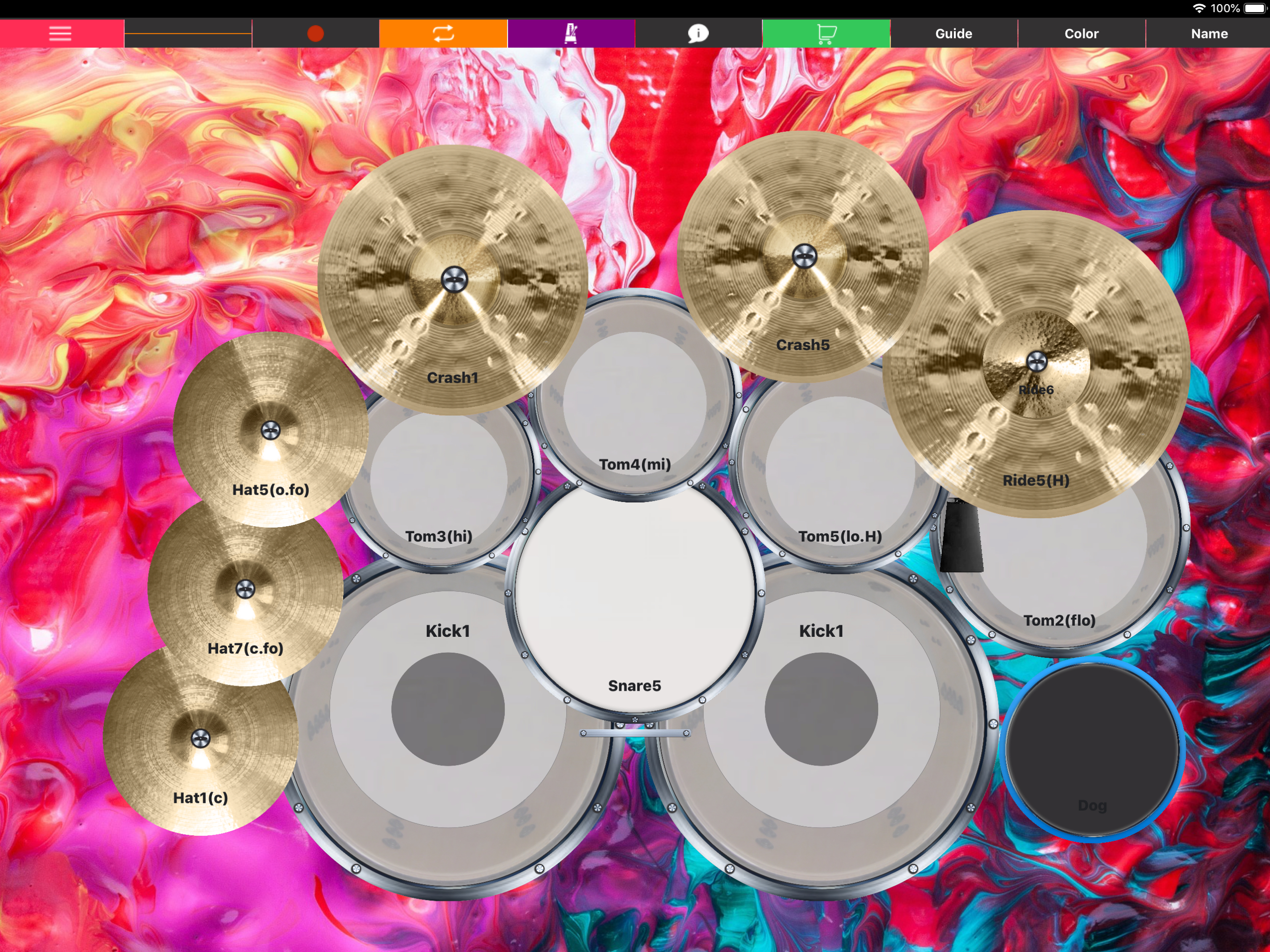
Task: Click the Name button in toolbar
Action: coord(1209,33)
